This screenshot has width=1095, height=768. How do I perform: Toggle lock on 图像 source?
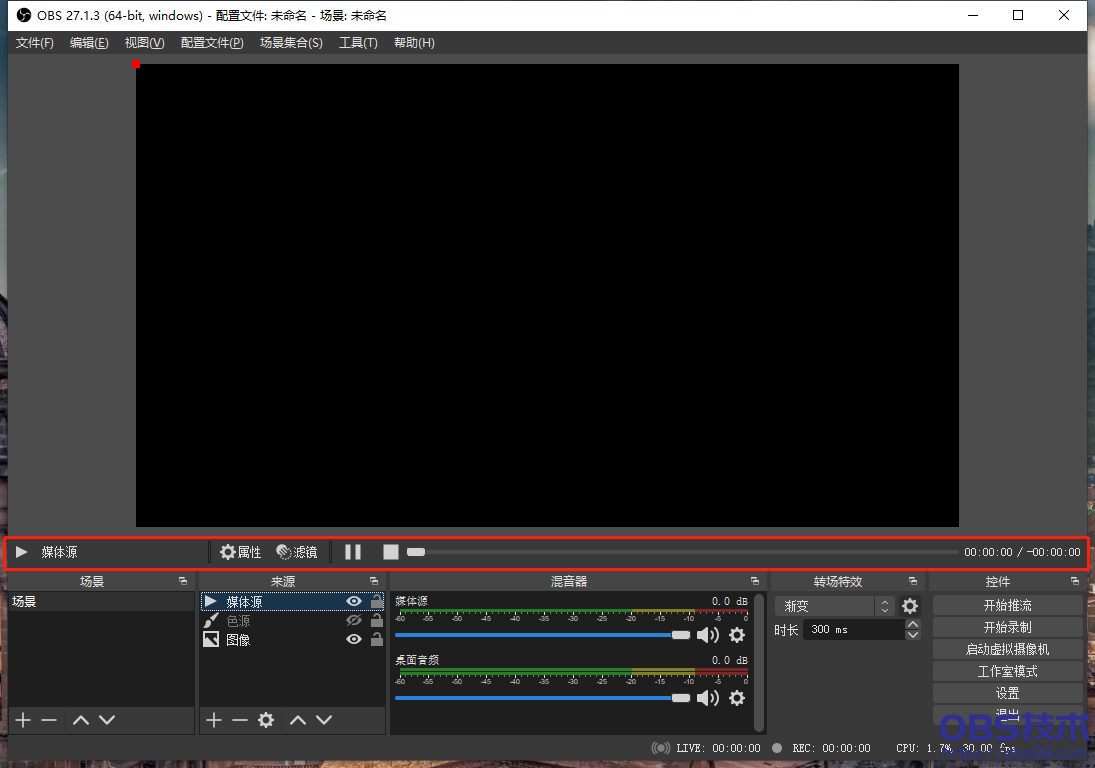376,638
